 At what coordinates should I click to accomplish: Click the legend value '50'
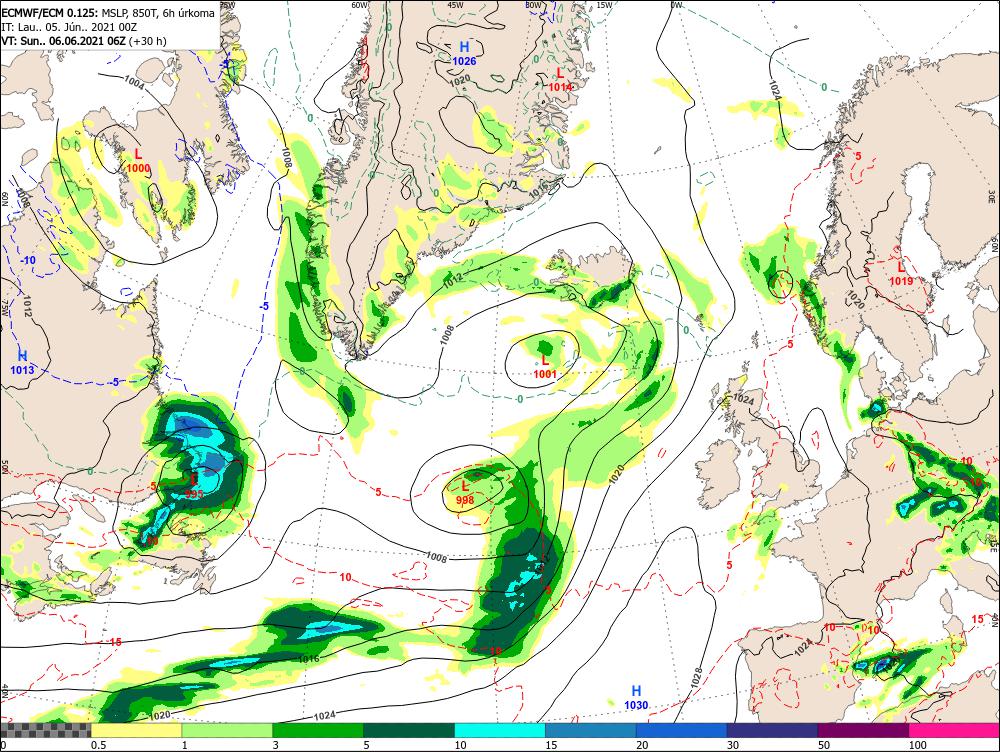point(824,745)
